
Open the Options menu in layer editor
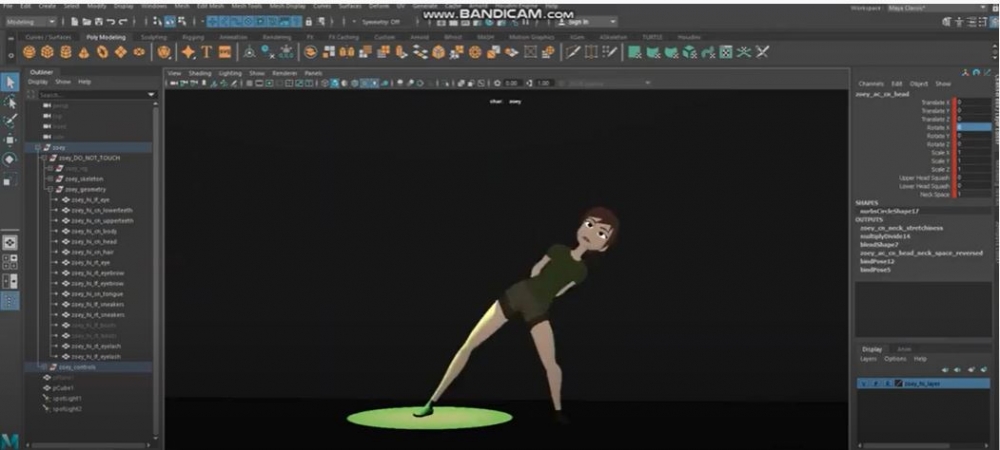[x=895, y=359]
